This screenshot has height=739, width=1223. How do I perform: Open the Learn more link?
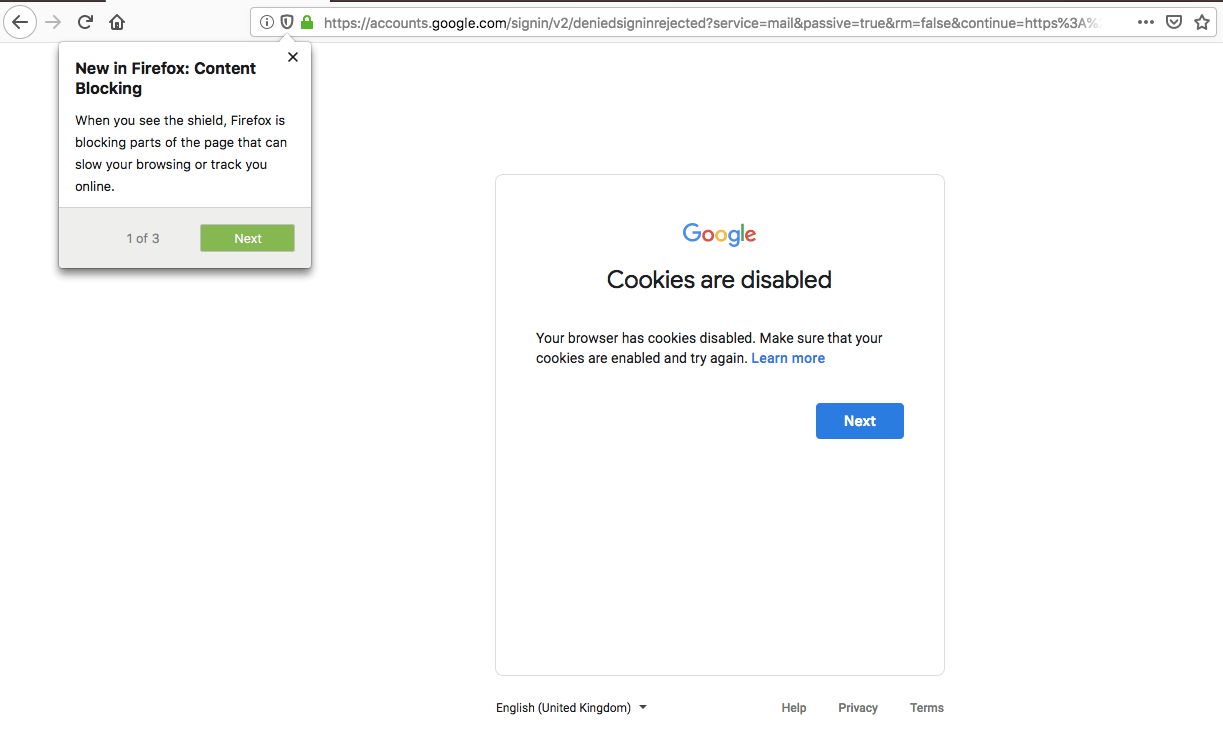point(788,358)
